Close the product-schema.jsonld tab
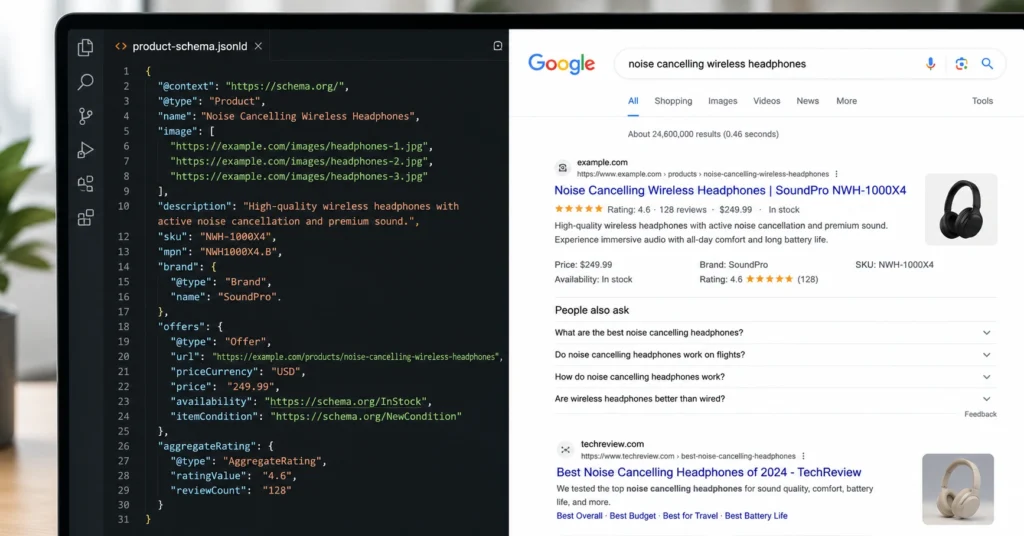 click(x=259, y=46)
